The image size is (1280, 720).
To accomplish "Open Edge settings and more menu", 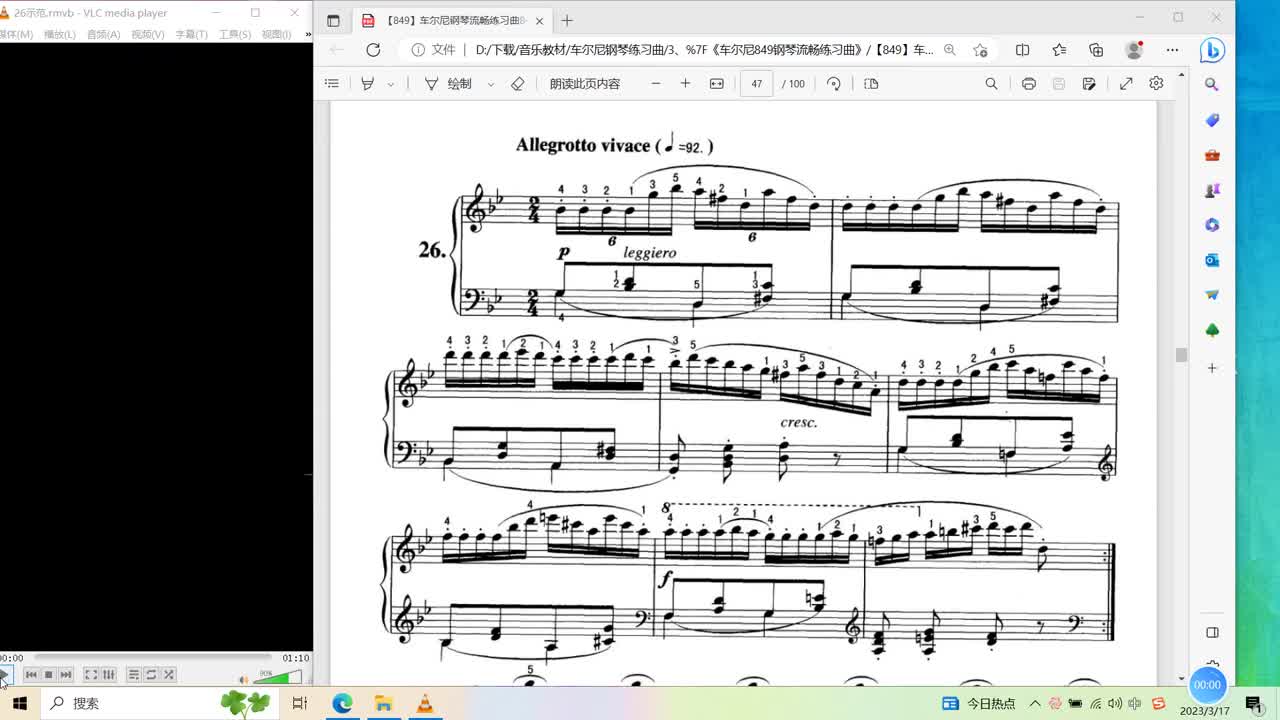I will 1172,50.
